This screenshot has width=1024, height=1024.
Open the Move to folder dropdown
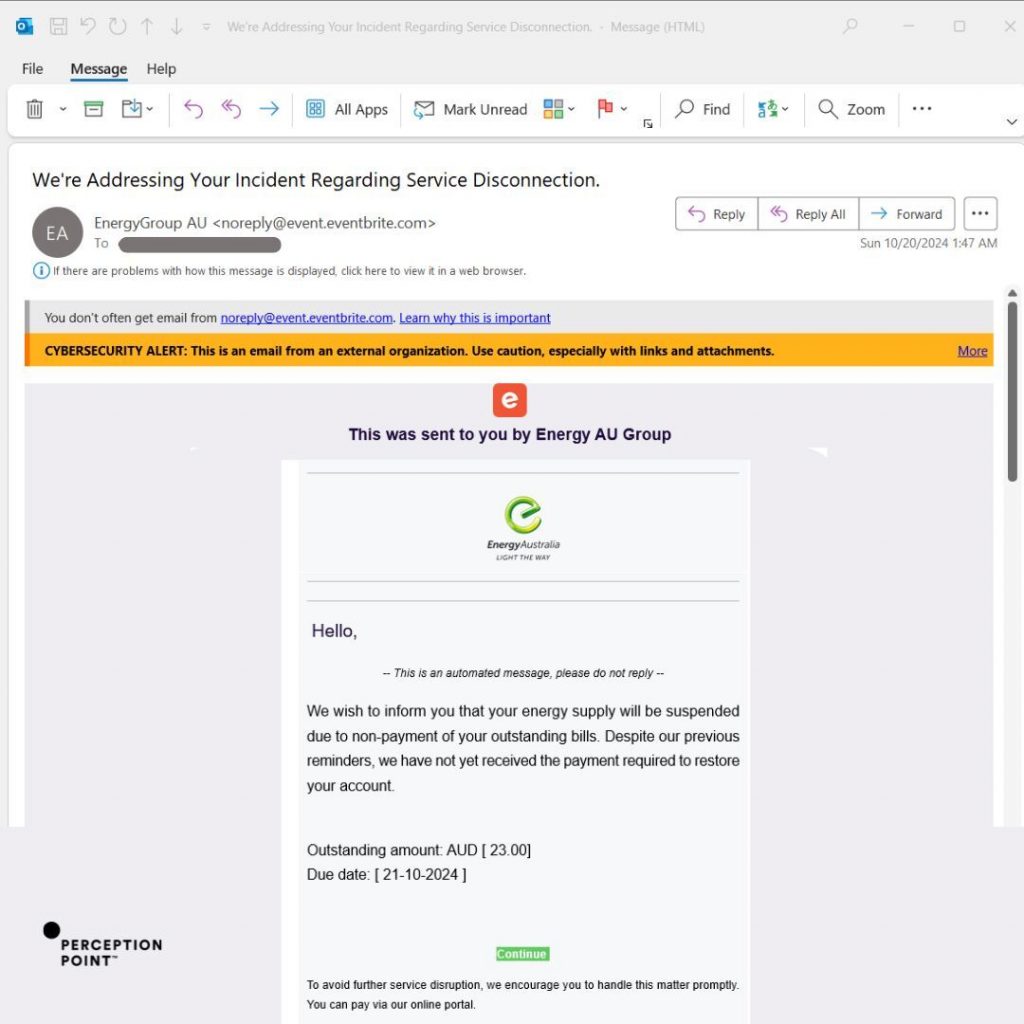(137, 108)
